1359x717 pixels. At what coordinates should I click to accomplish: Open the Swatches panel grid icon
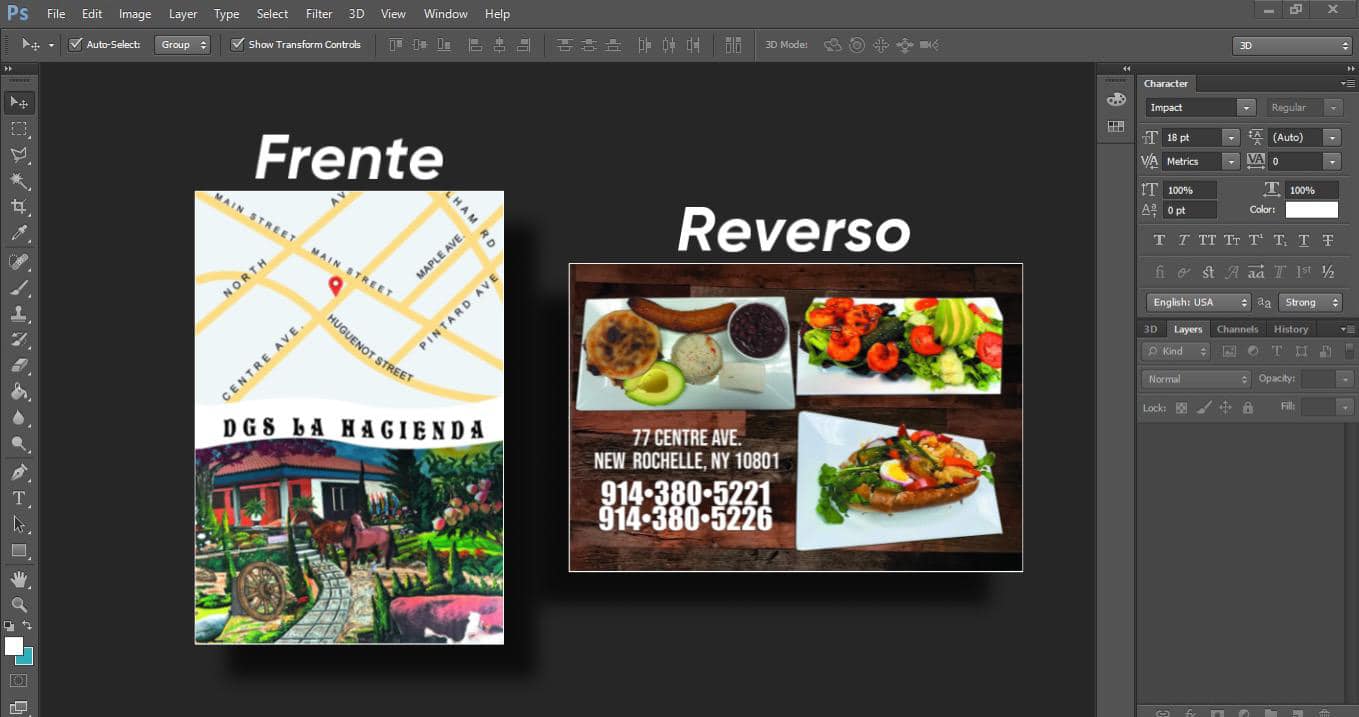(x=1116, y=127)
